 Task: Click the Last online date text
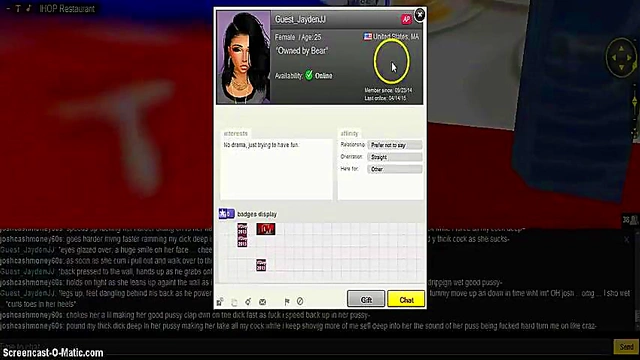[x=385, y=98]
